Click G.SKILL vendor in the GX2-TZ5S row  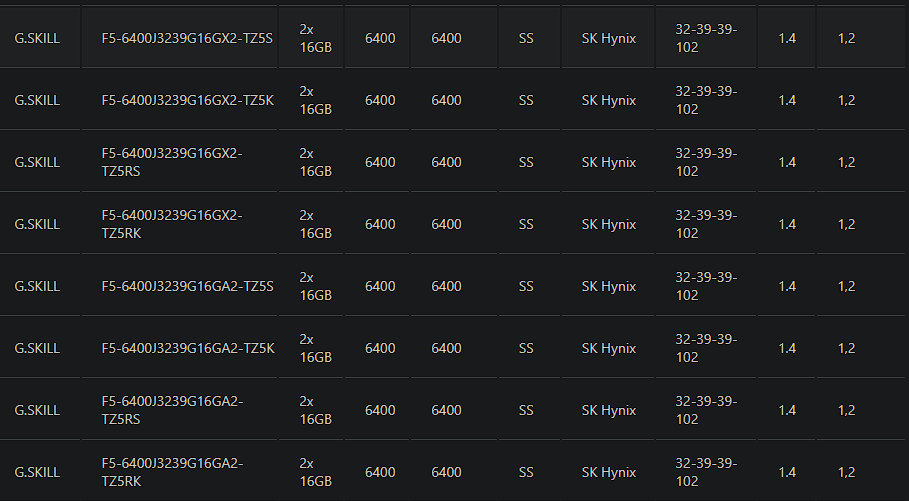(37, 38)
